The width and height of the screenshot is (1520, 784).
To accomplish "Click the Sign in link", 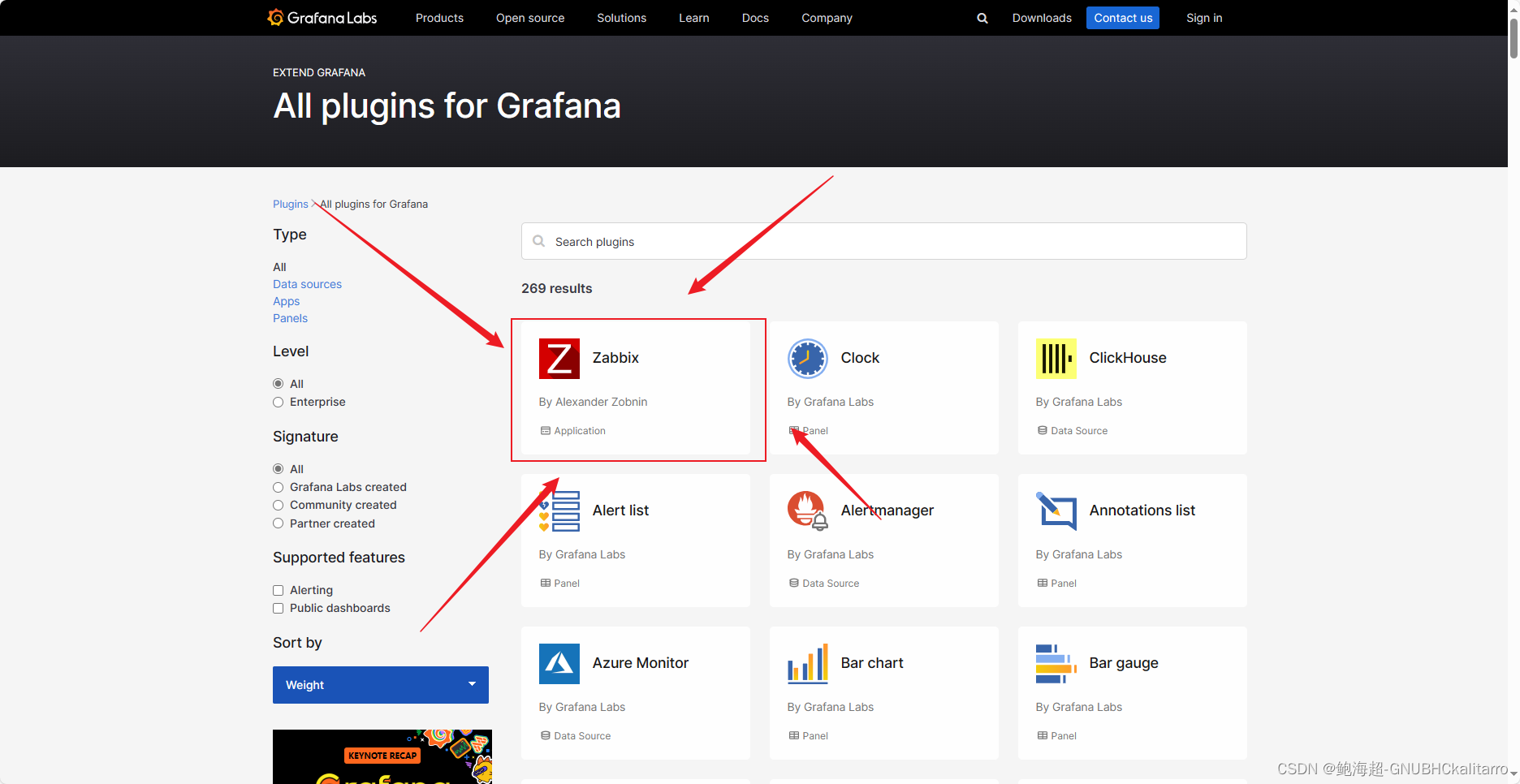I will pyautogui.click(x=1204, y=18).
